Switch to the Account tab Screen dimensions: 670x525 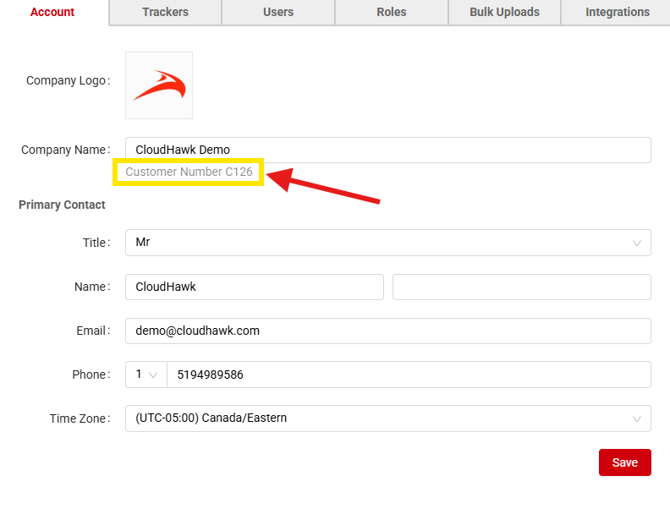pyautogui.click(x=52, y=12)
